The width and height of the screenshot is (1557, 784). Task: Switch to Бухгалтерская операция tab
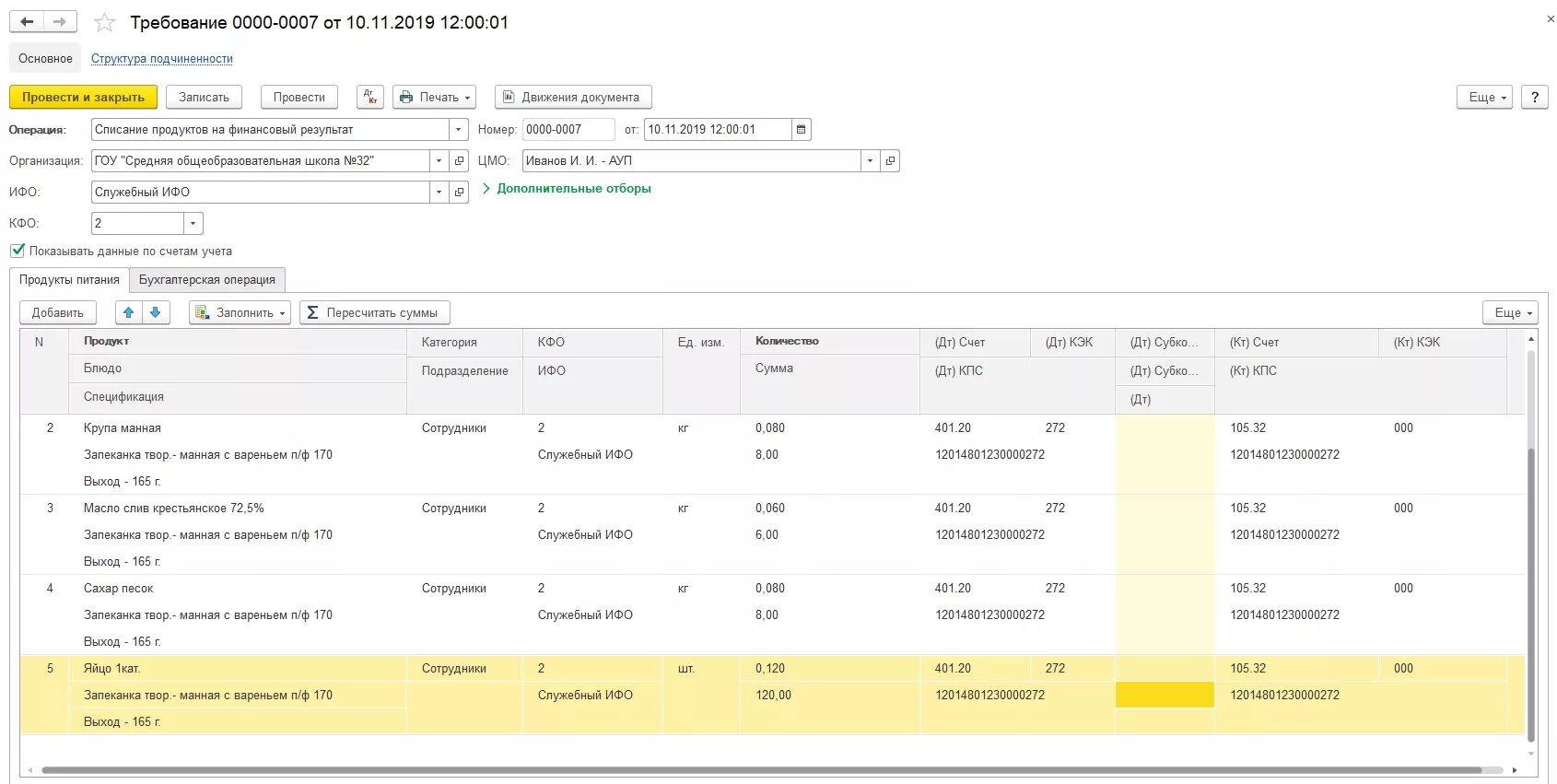207,280
